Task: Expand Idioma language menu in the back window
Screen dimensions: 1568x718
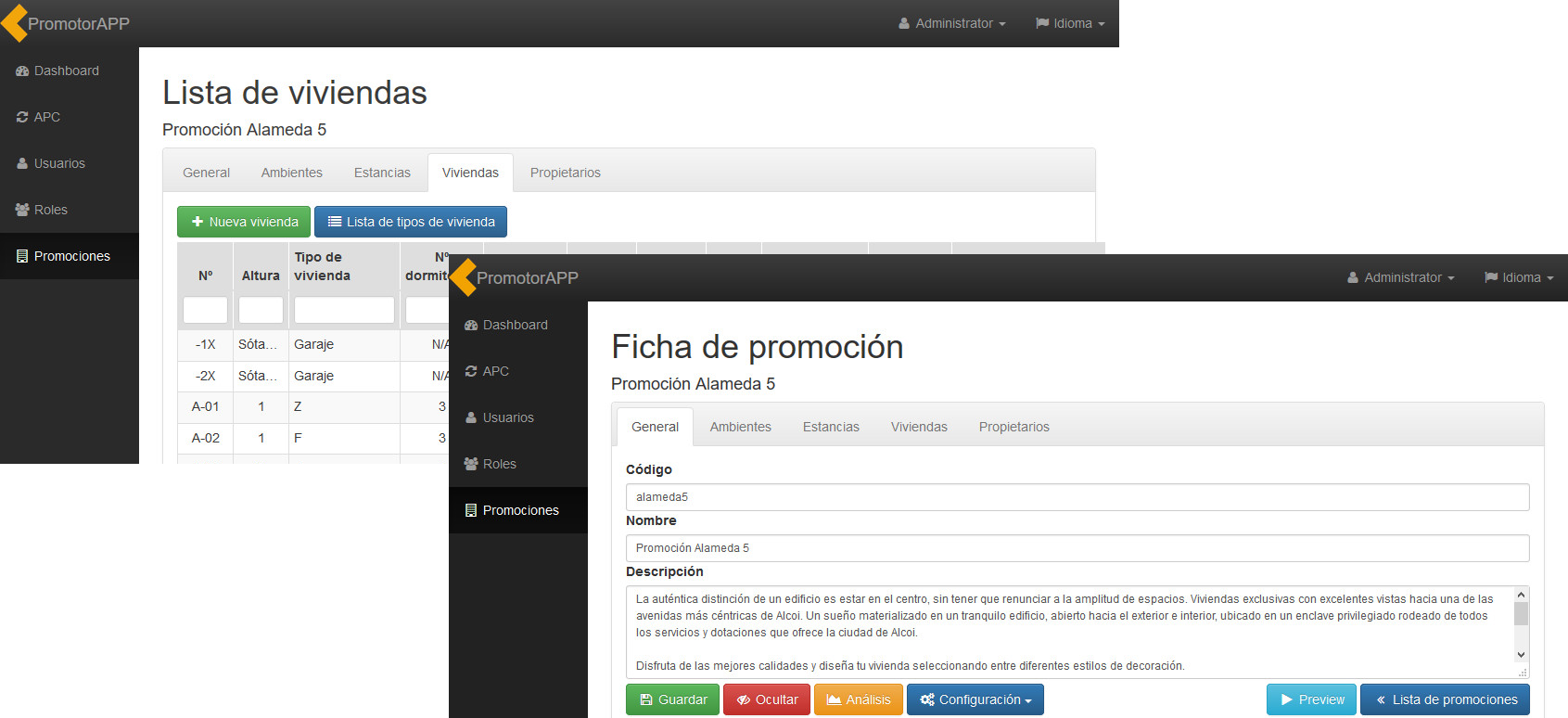Action: 1070,23
